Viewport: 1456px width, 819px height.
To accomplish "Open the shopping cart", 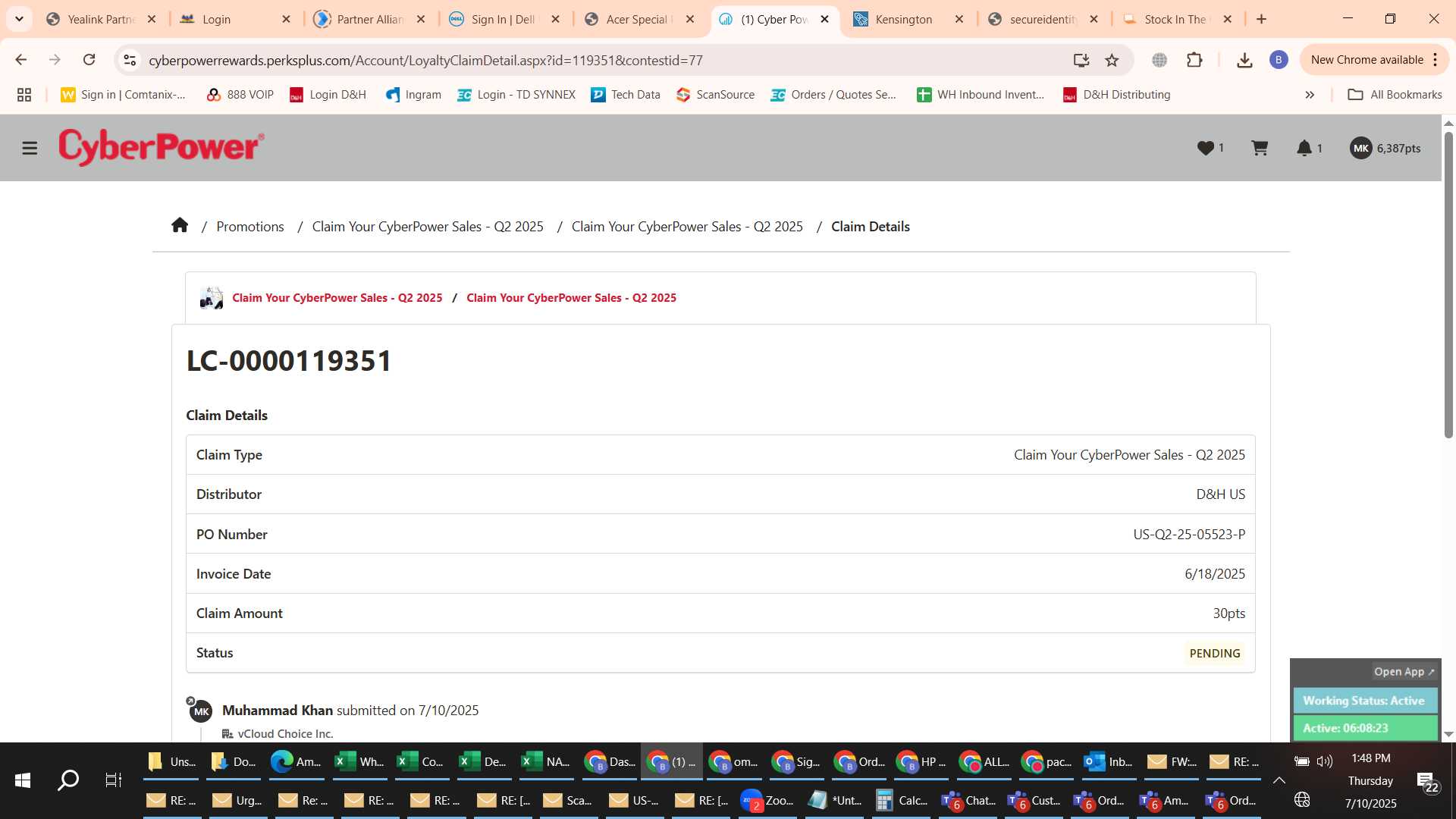I will (1260, 148).
